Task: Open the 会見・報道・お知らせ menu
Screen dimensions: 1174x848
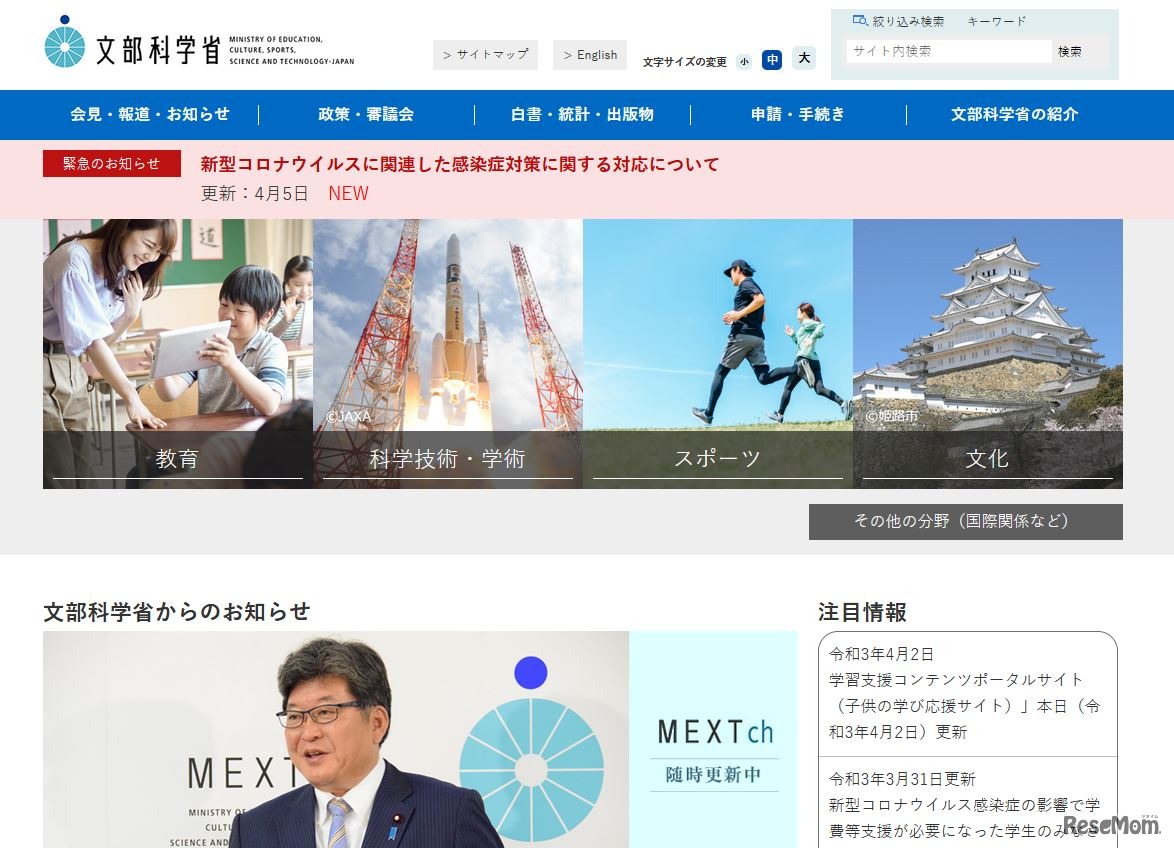Action: pyautogui.click(x=148, y=115)
